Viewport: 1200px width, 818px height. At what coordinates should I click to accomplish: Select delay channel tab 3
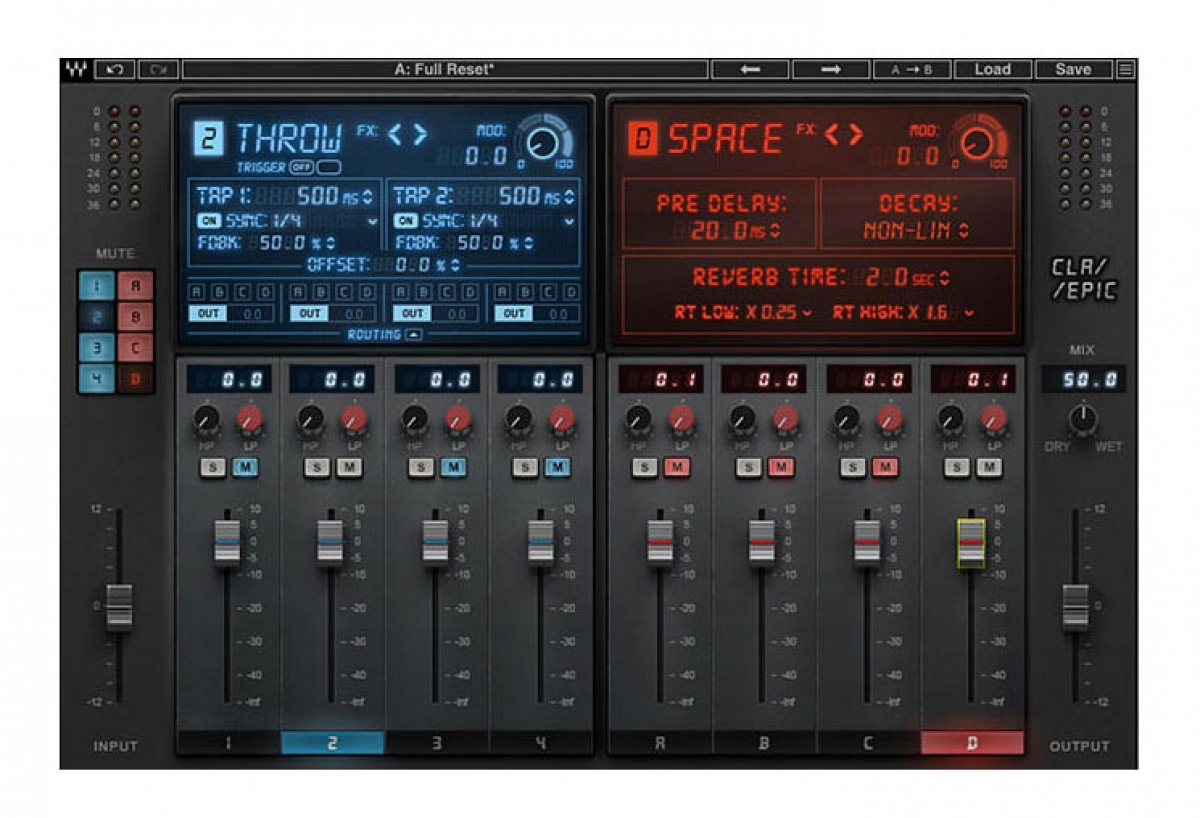(436, 743)
